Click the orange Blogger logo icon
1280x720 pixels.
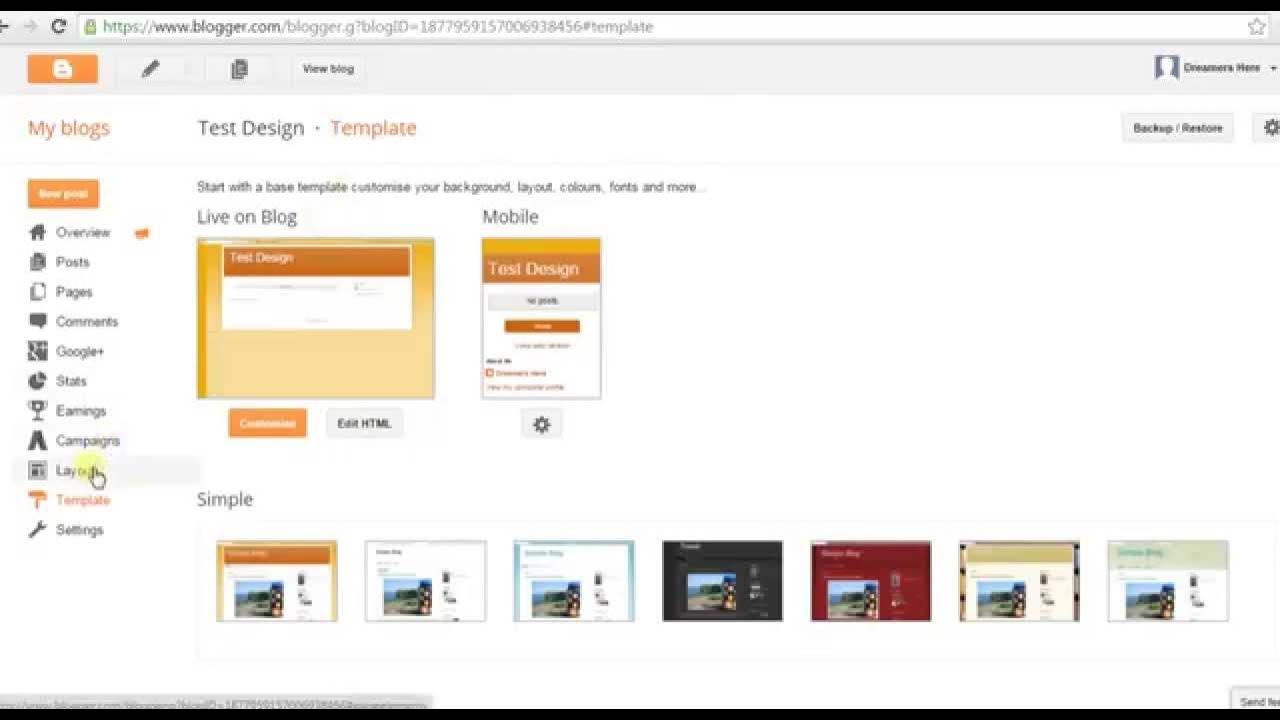pyautogui.click(x=62, y=69)
